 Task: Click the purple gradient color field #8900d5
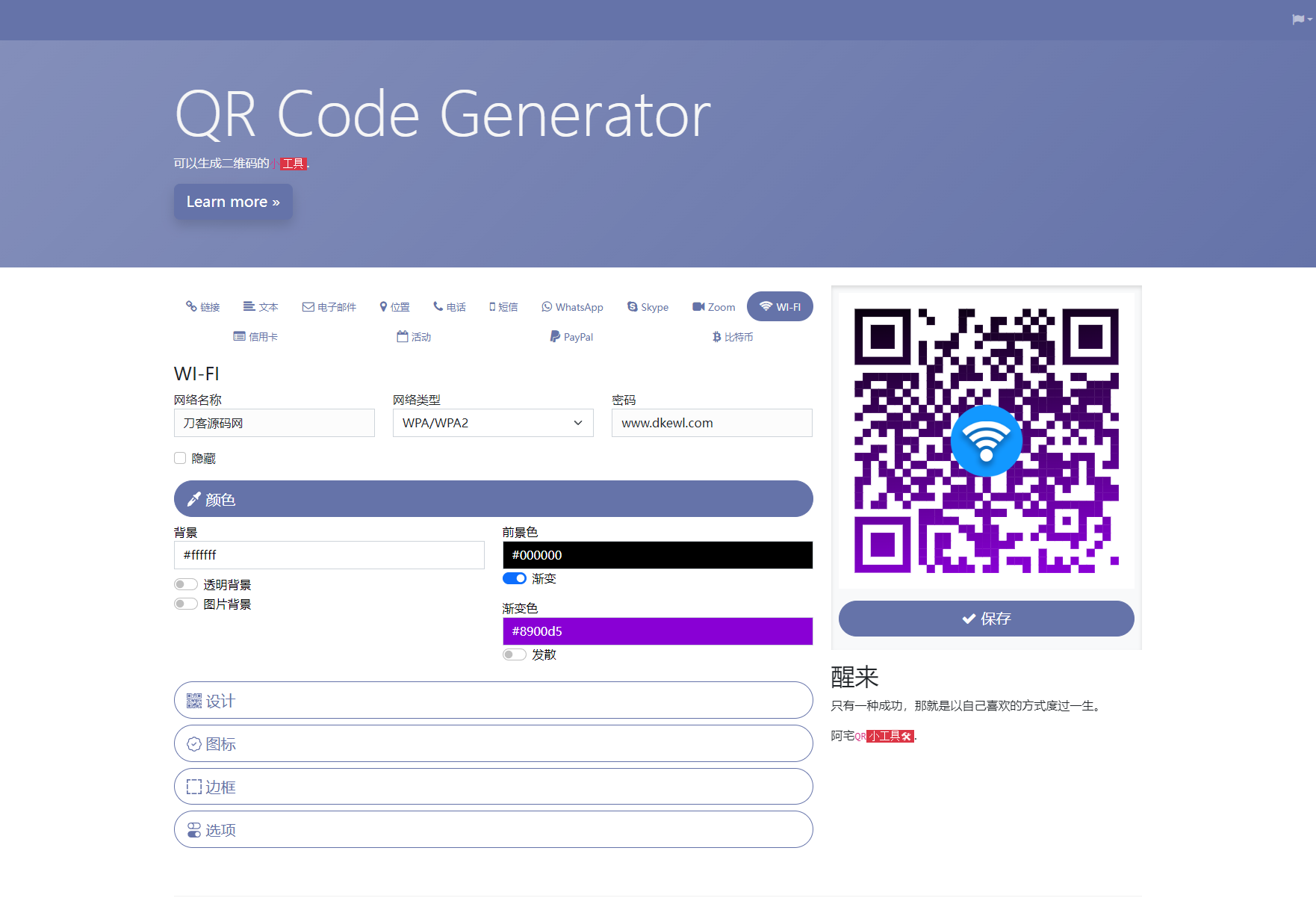657,631
